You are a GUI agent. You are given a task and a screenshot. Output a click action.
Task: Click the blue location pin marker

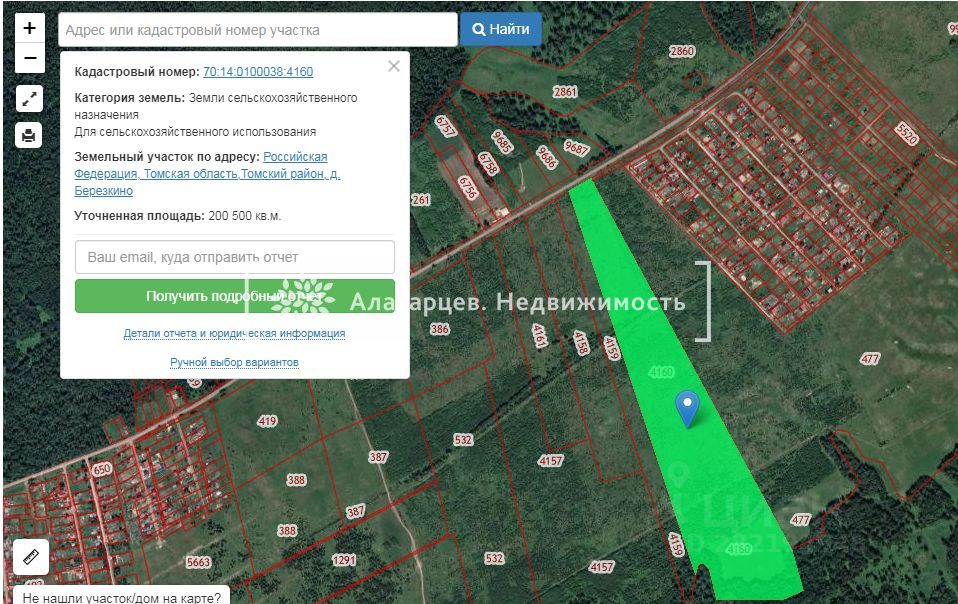point(687,409)
